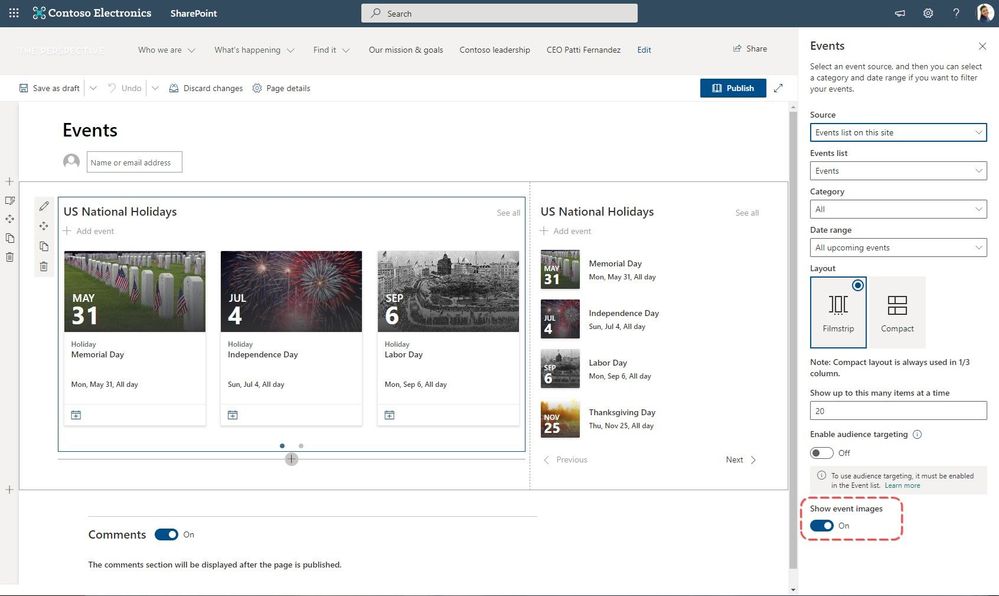Turn off Show event images toggle
This screenshot has height=596, width=999.
tap(822, 526)
